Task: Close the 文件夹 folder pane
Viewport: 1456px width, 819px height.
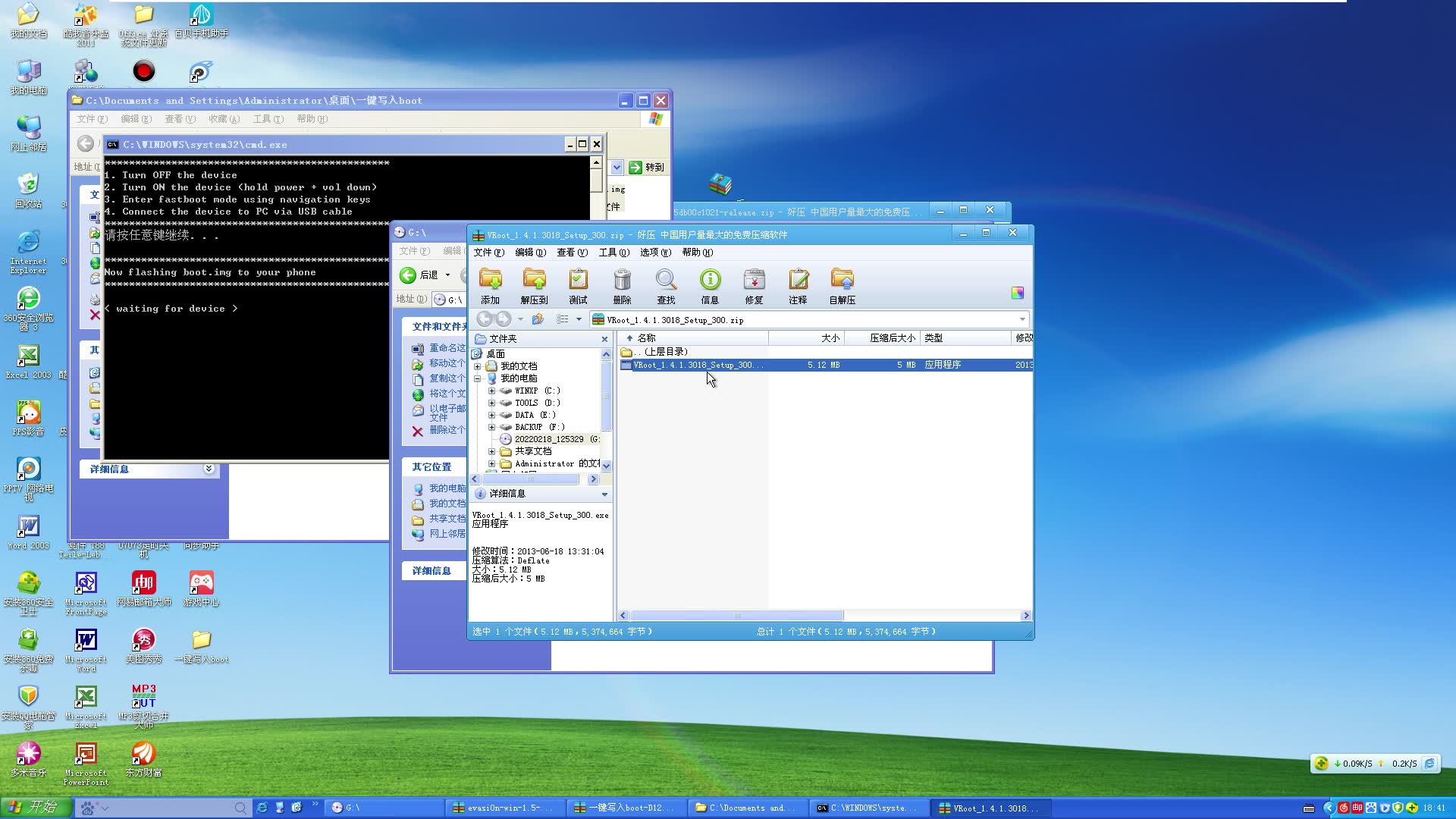Action: point(604,339)
